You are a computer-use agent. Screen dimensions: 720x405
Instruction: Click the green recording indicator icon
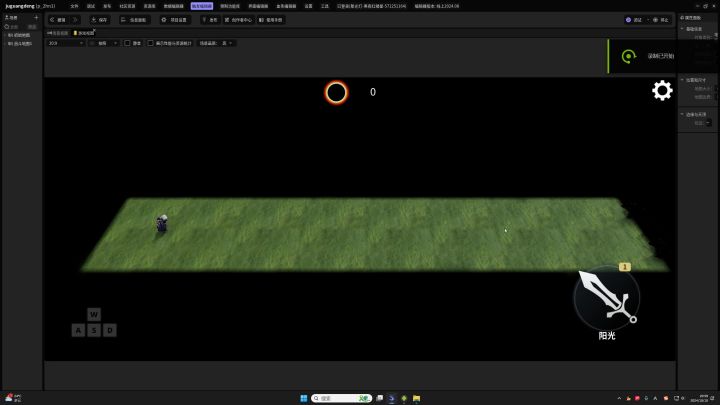click(x=628, y=56)
